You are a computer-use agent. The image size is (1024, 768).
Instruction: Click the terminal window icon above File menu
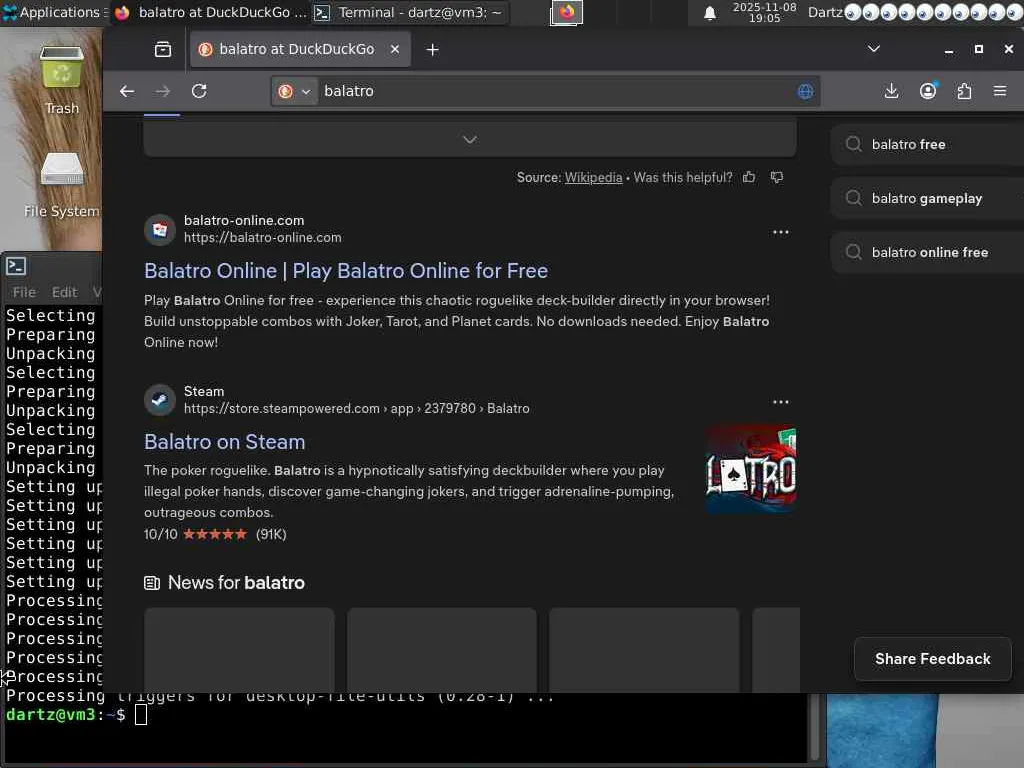(x=16, y=266)
